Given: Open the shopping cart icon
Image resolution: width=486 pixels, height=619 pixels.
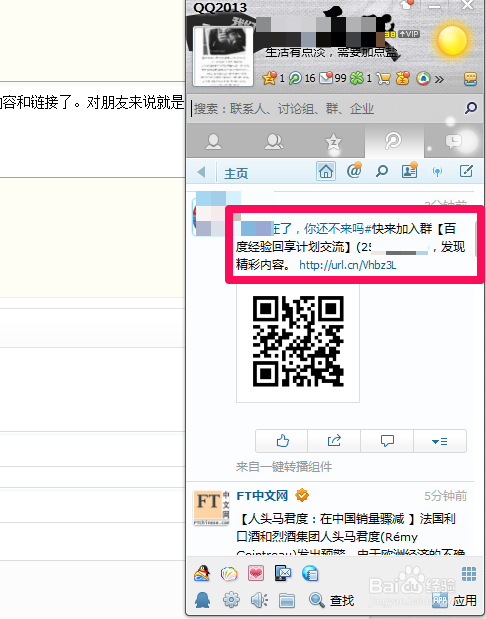Looking at the screenshot, I should coord(383,78).
